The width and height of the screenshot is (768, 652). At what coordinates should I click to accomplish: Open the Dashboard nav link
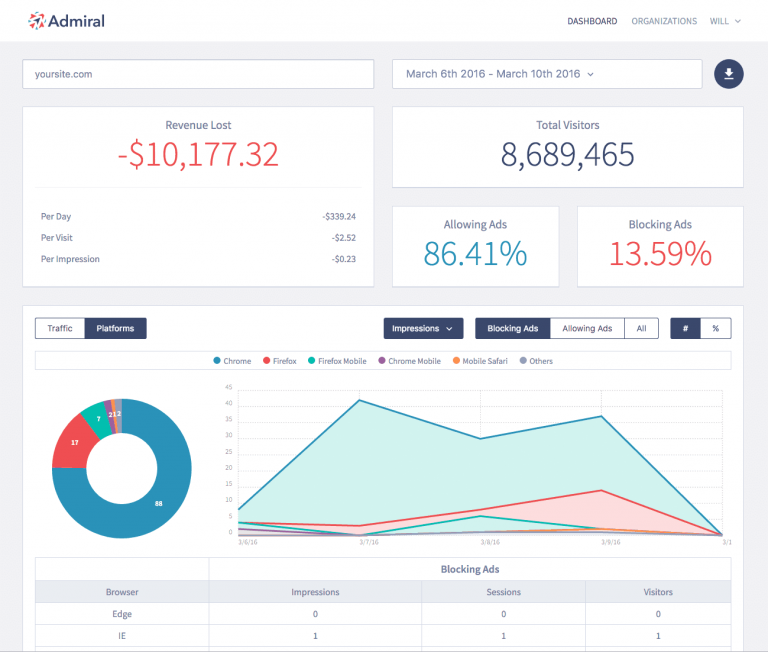click(x=592, y=21)
